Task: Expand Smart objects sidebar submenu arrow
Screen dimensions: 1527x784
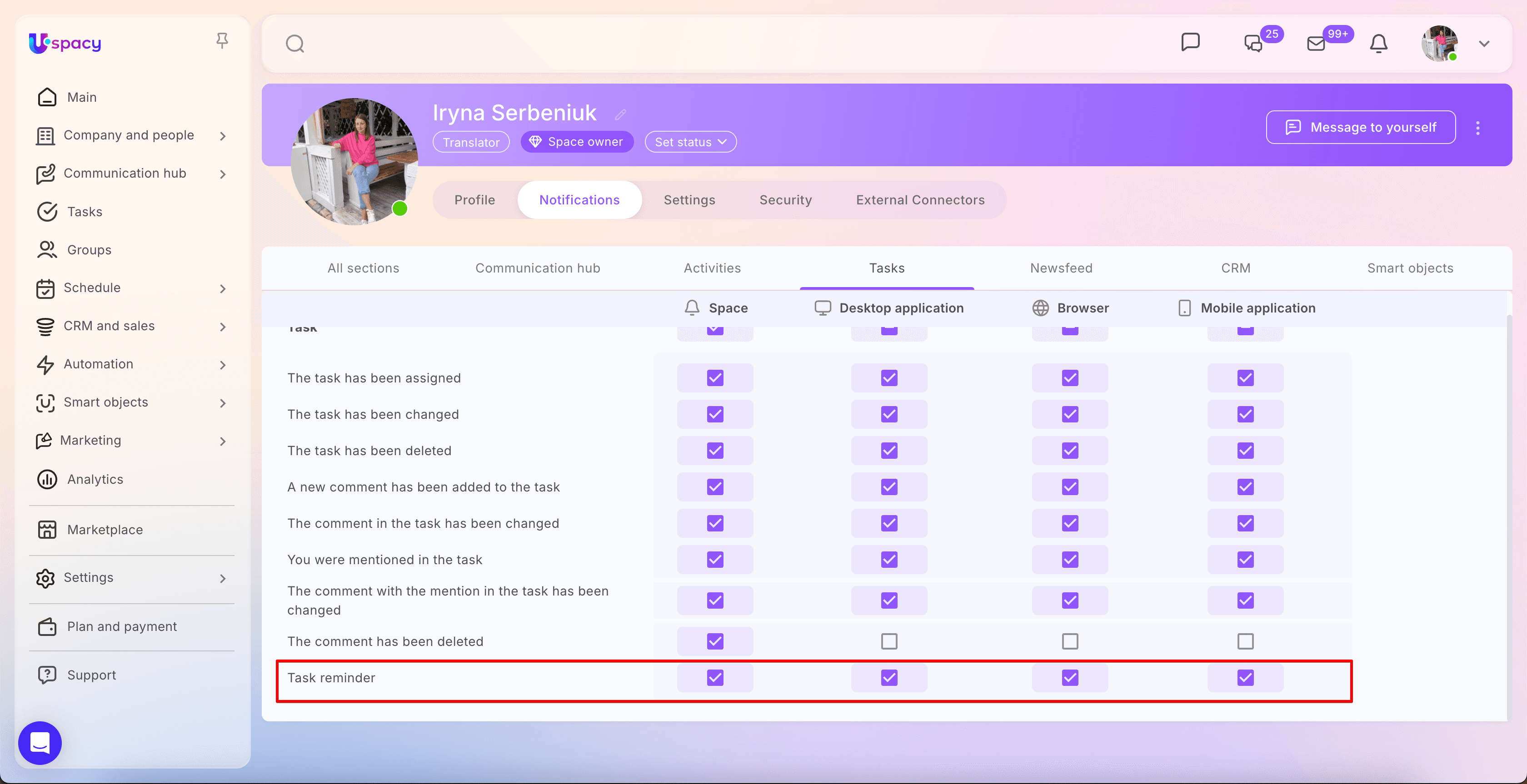Action: [222, 403]
